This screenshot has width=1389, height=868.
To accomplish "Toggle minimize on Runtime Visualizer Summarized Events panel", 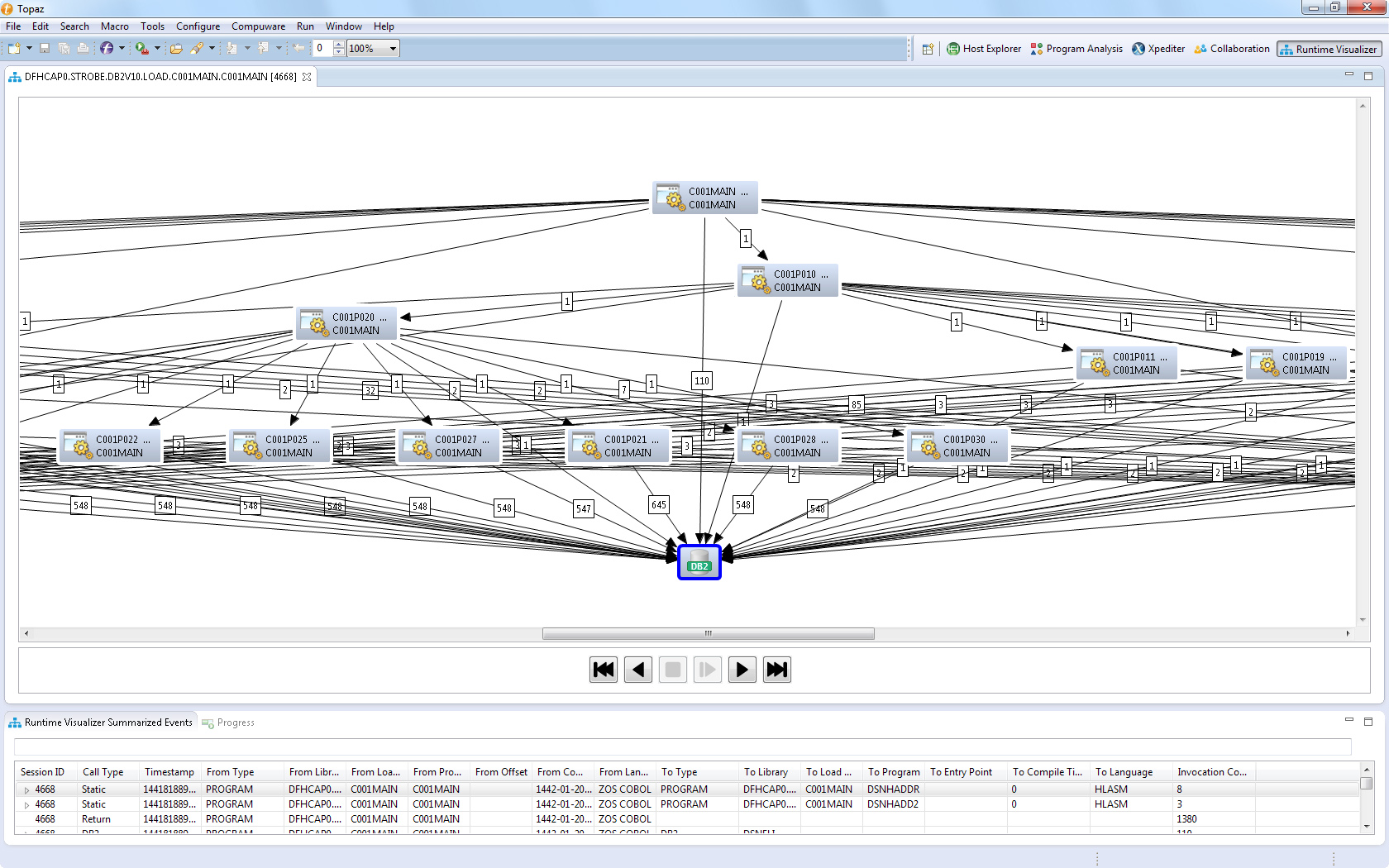I will coord(1351,721).
